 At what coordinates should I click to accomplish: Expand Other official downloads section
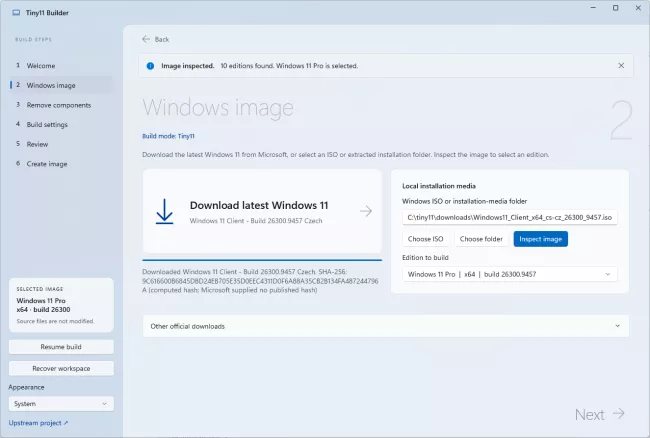coord(386,326)
